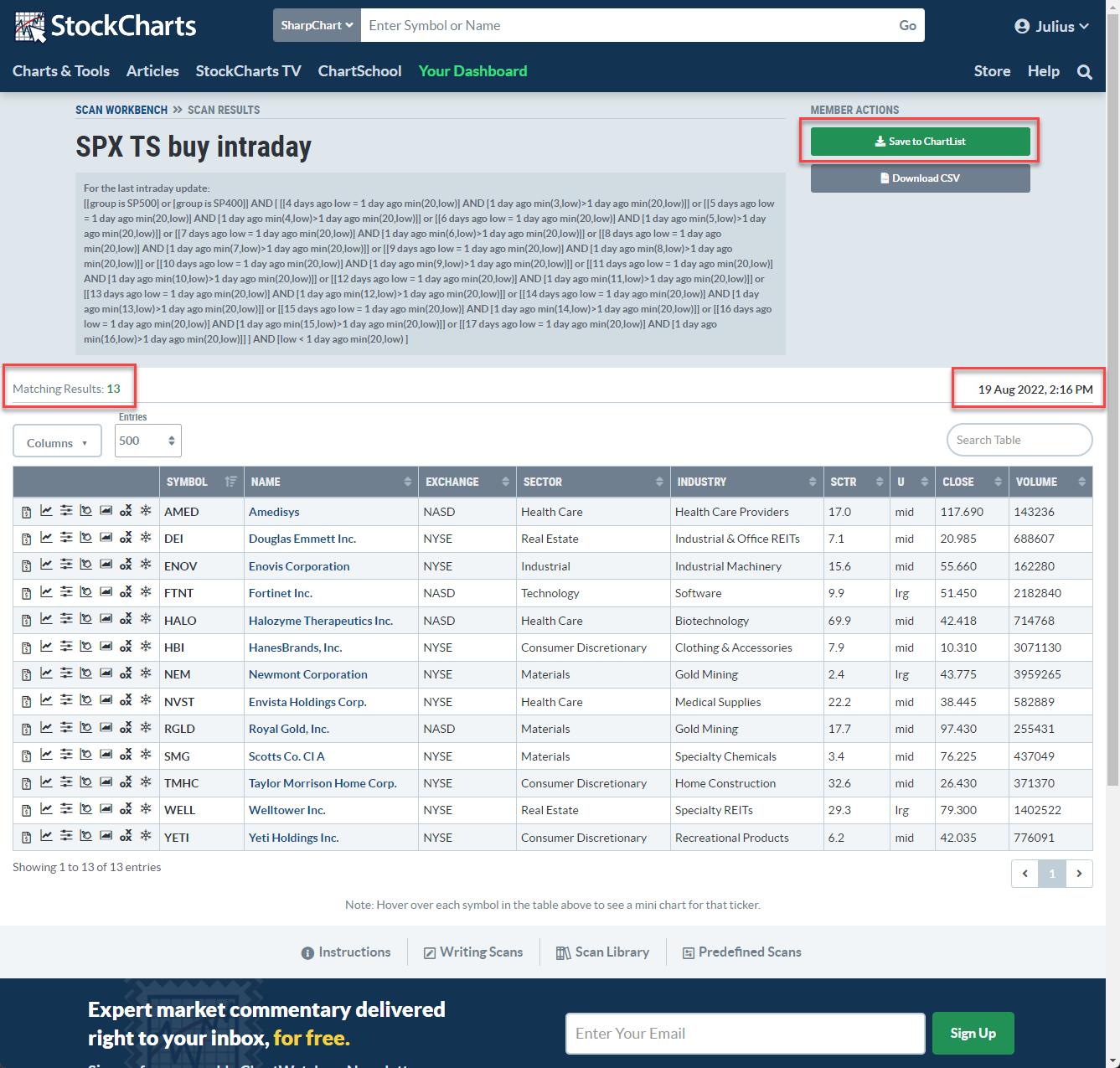Open the Symbol Summary icon for AMED
Screen dimensions: 1120x1068
26,512
